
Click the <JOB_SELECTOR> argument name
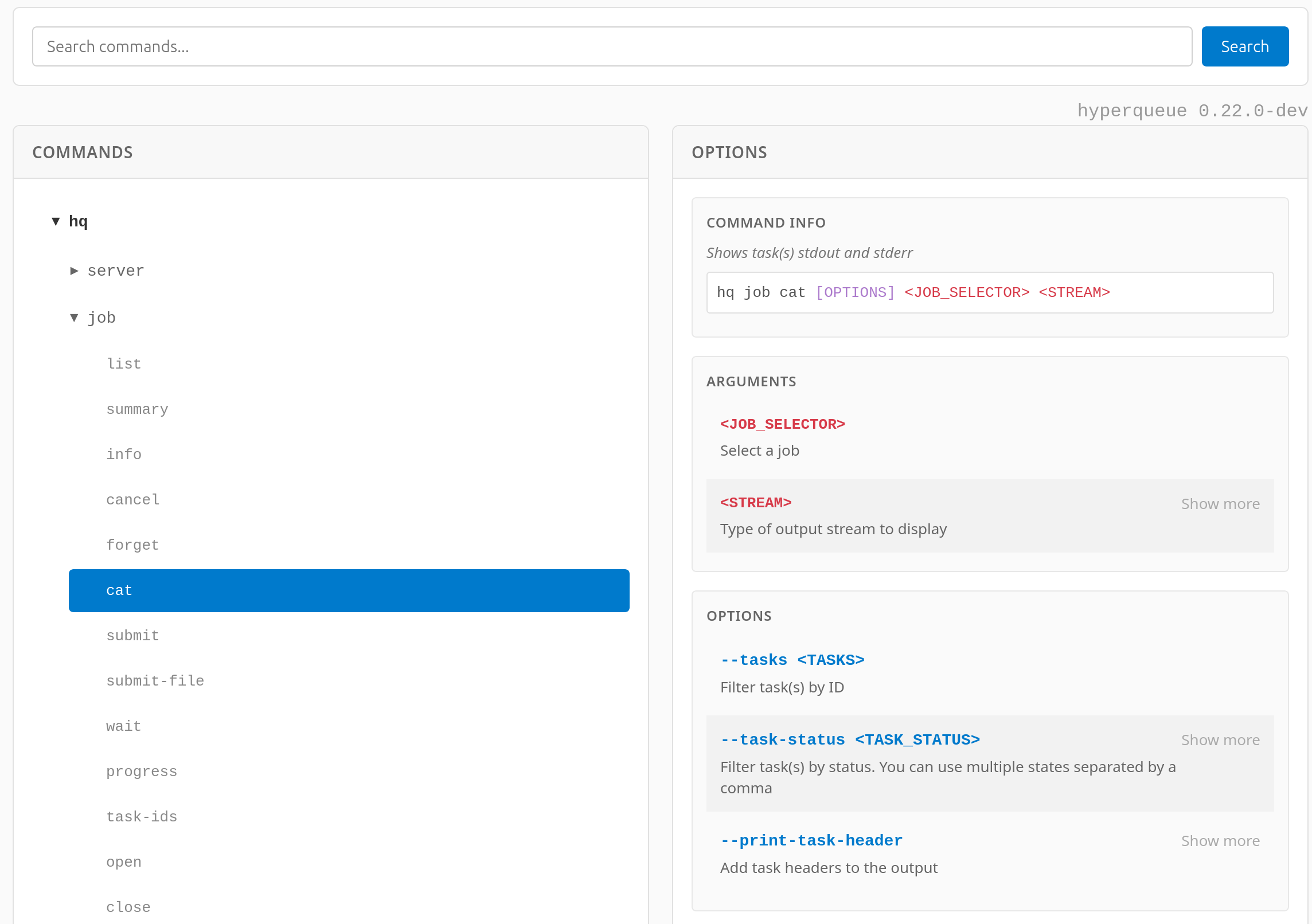click(783, 424)
